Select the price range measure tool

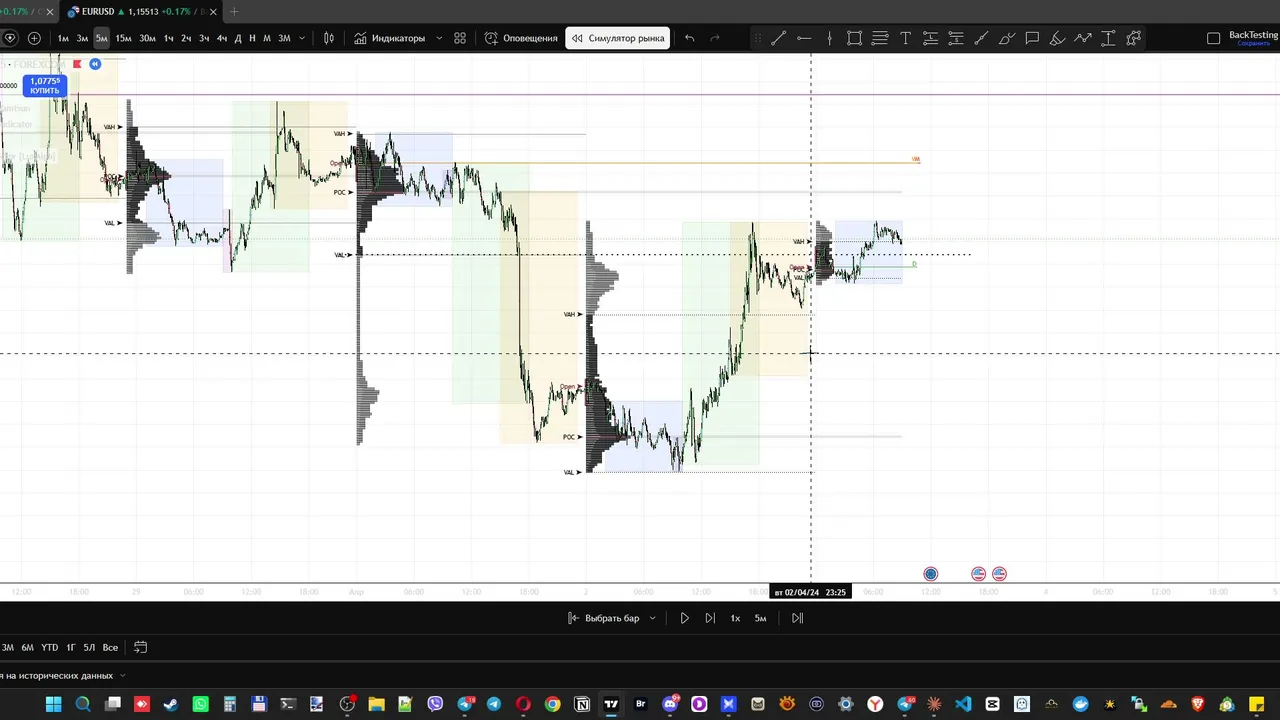click(x=1108, y=38)
